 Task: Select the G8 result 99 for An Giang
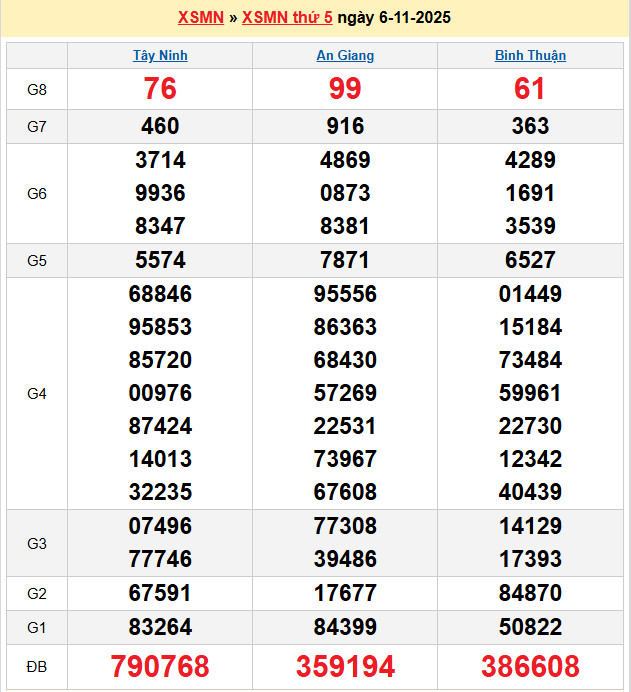345,89
